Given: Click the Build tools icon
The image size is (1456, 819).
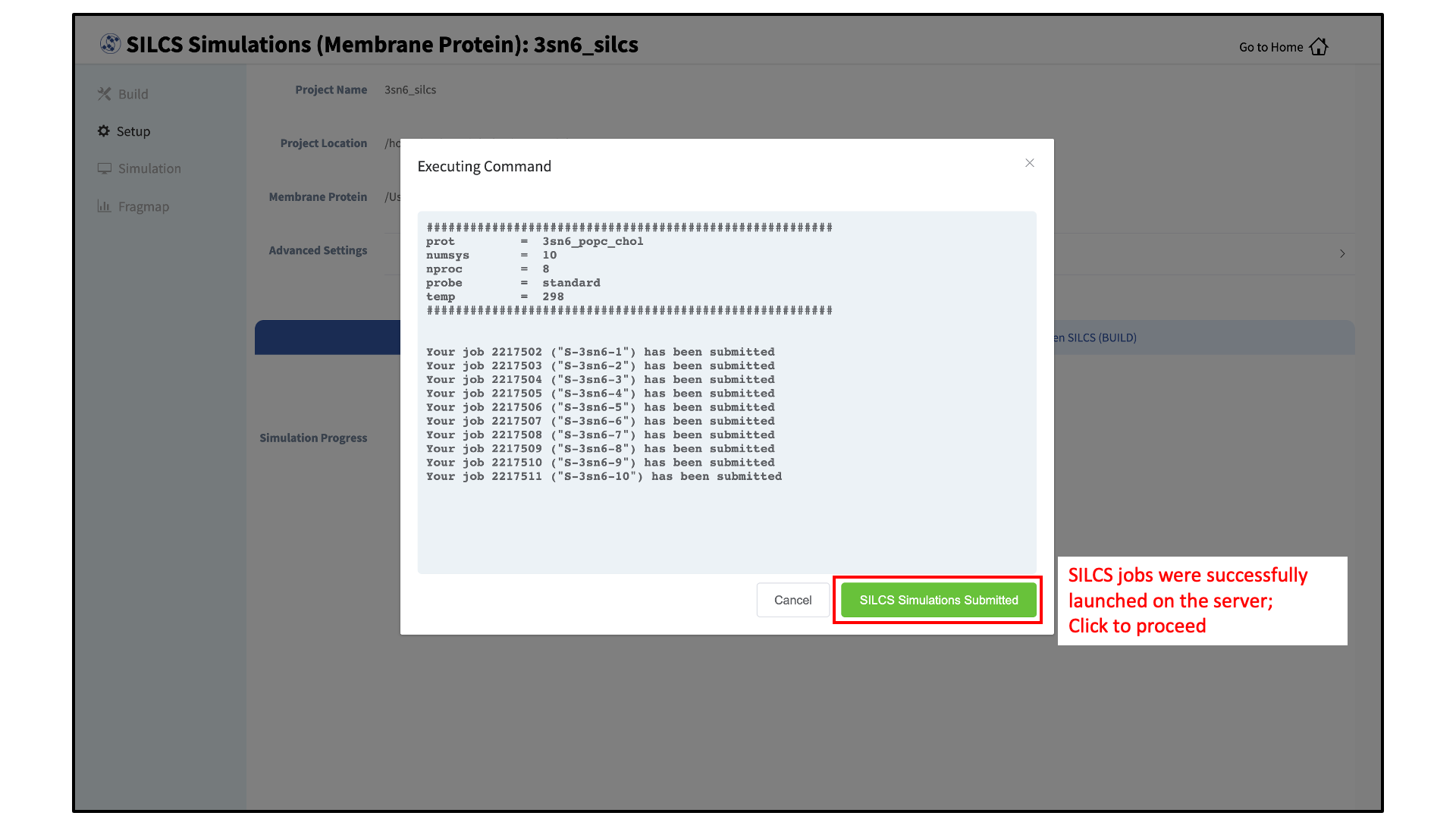Looking at the screenshot, I should coord(104,94).
